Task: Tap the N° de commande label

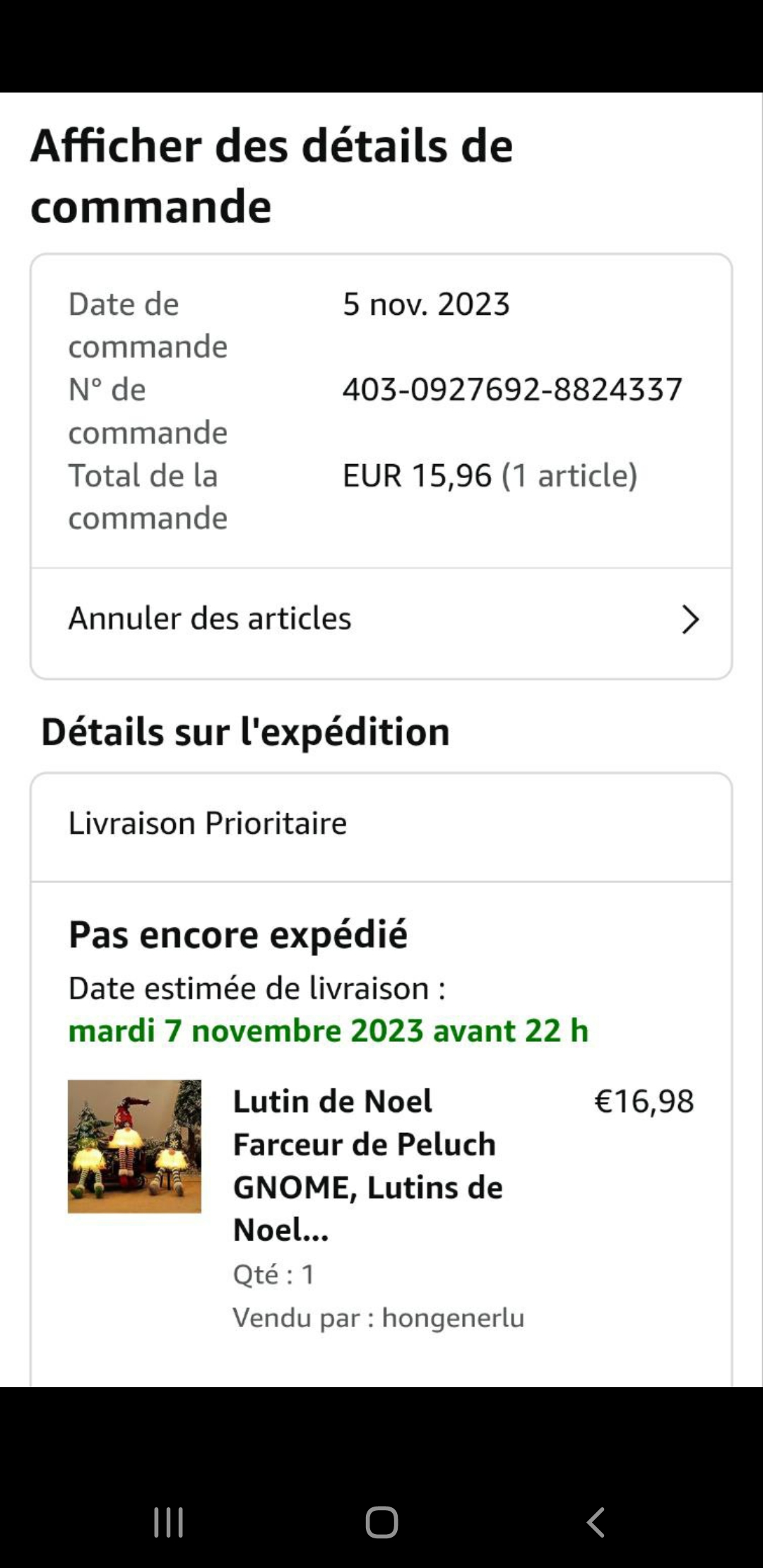Action: click(148, 410)
